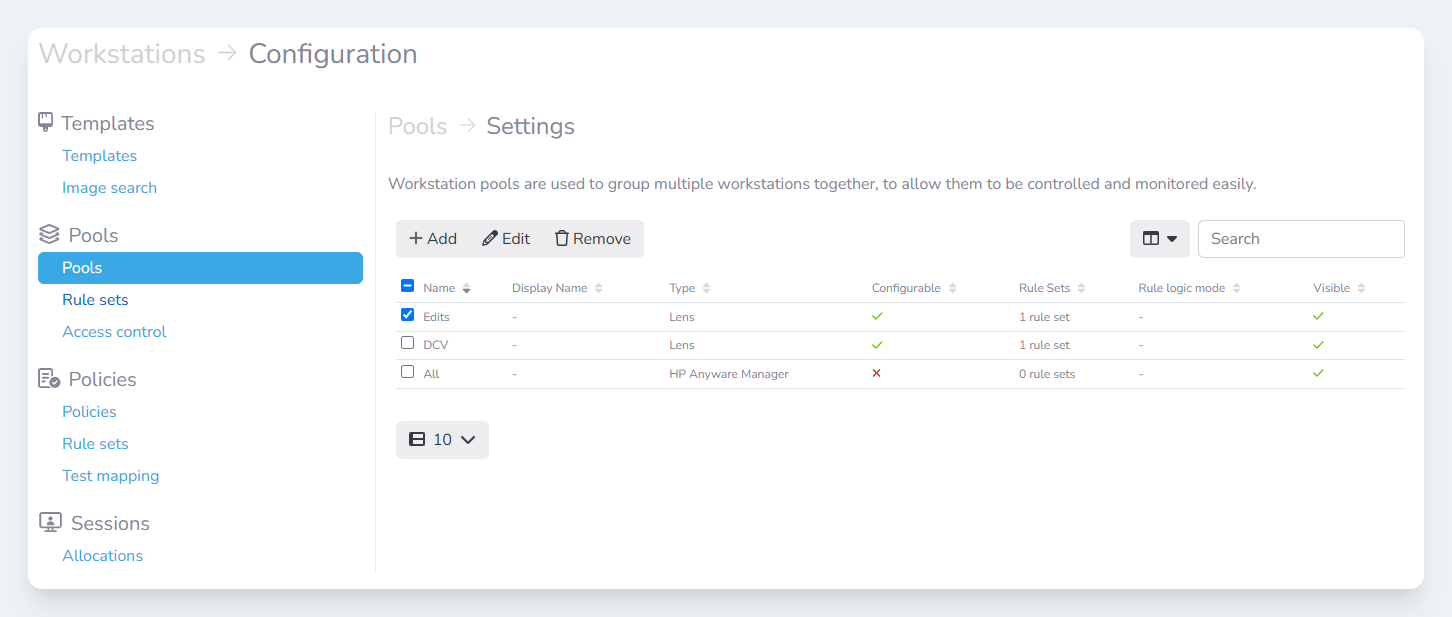Screen dimensions: 1452x617
Task: Check the DCV pool checkbox
Action: pos(407,343)
